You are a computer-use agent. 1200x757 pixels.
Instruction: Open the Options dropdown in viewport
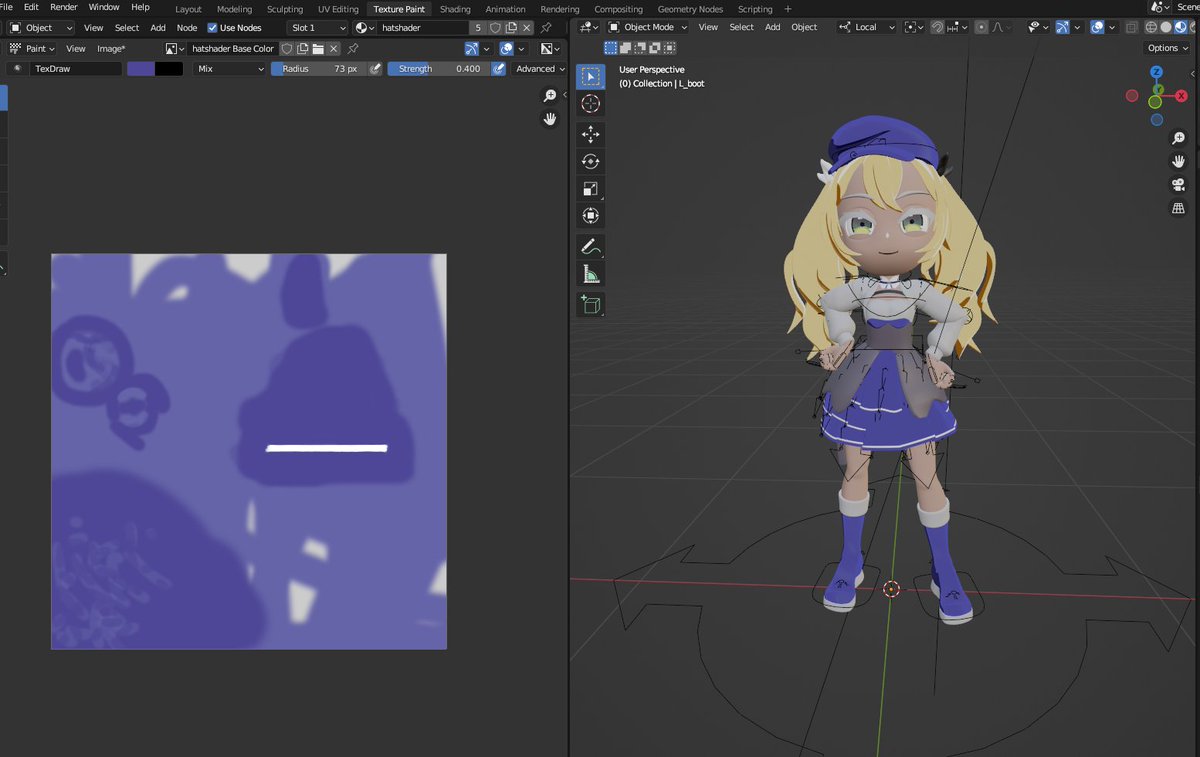[1167, 48]
